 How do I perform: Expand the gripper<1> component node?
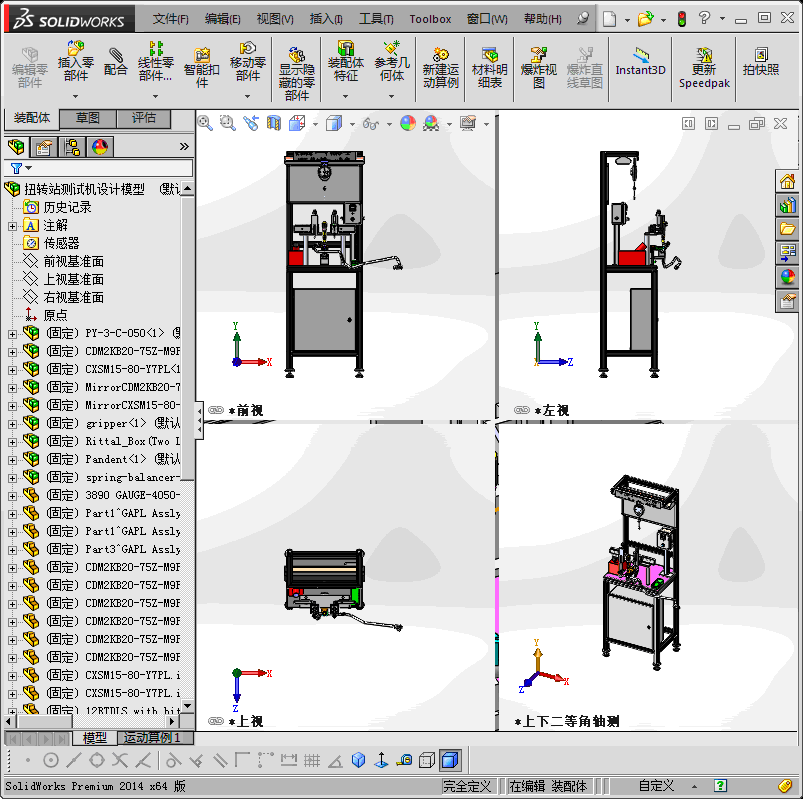click(x=12, y=424)
